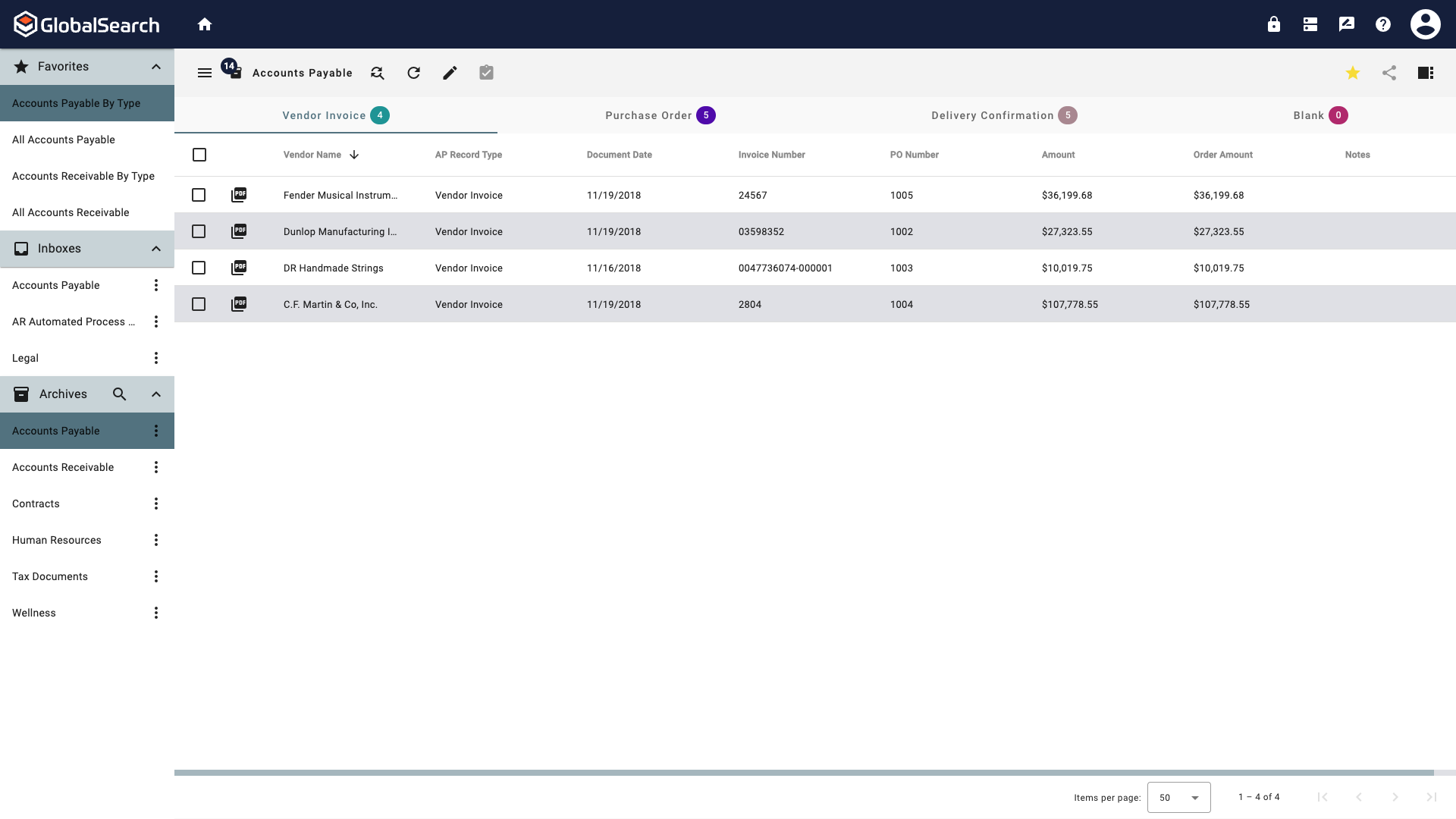Open the edit (pencil) tool in the toolbar
Screen dimensions: 1456x819
click(449, 73)
